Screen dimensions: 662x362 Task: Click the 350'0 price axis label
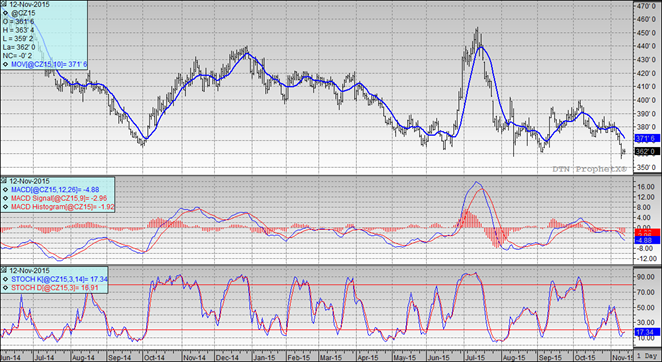point(646,168)
